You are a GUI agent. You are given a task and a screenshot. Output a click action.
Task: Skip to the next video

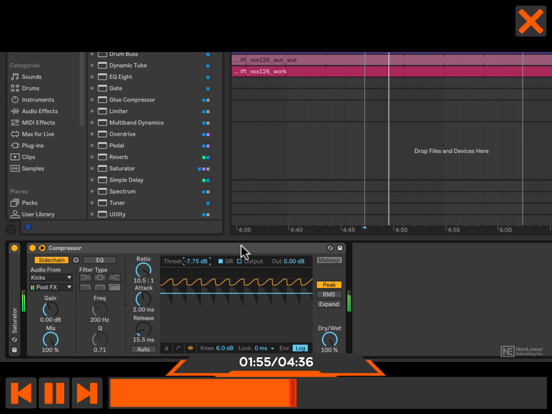click(87, 393)
